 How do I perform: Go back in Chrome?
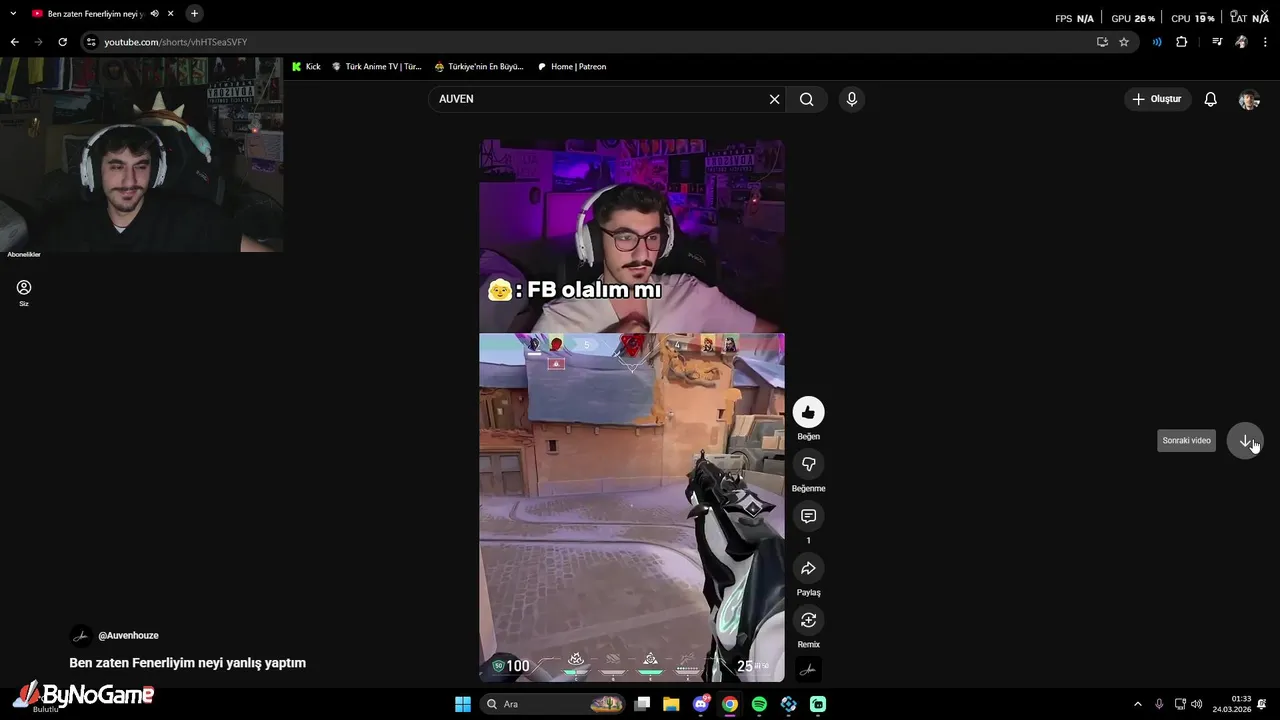tap(14, 42)
